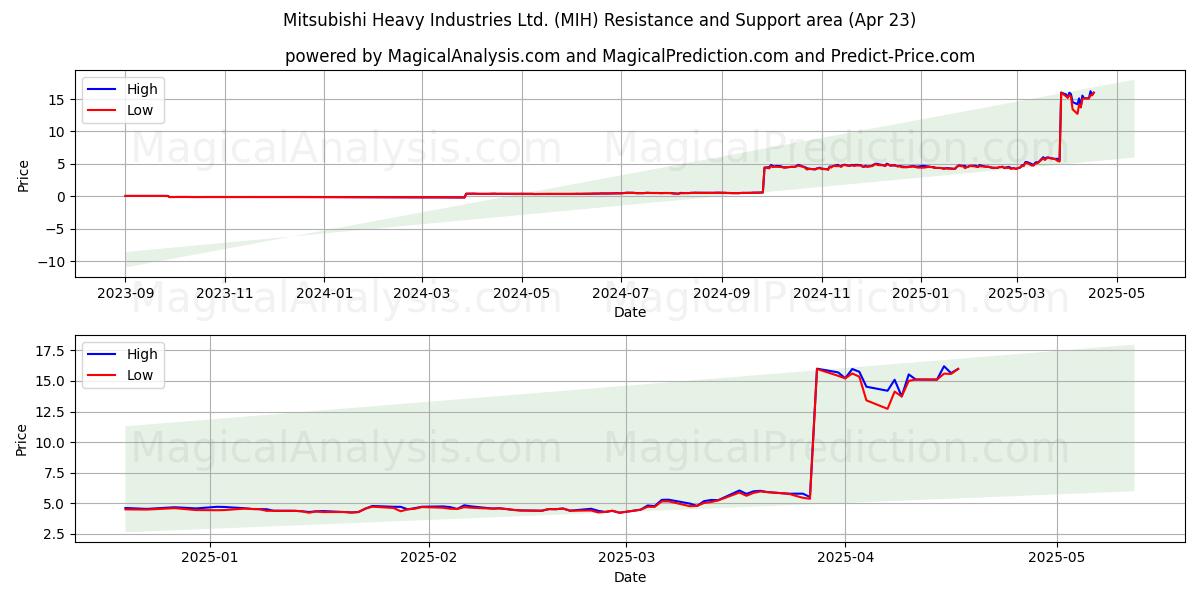This screenshot has width=1200, height=600.
Task: Click the '2025-05' tick on the upper x-axis
Action: pyautogui.click(x=1117, y=293)
